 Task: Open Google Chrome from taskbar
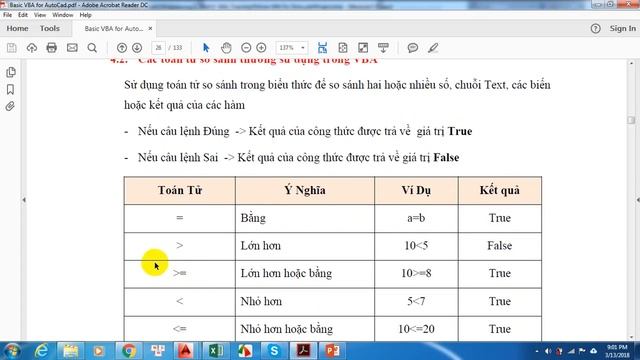[x=128, y=351]
